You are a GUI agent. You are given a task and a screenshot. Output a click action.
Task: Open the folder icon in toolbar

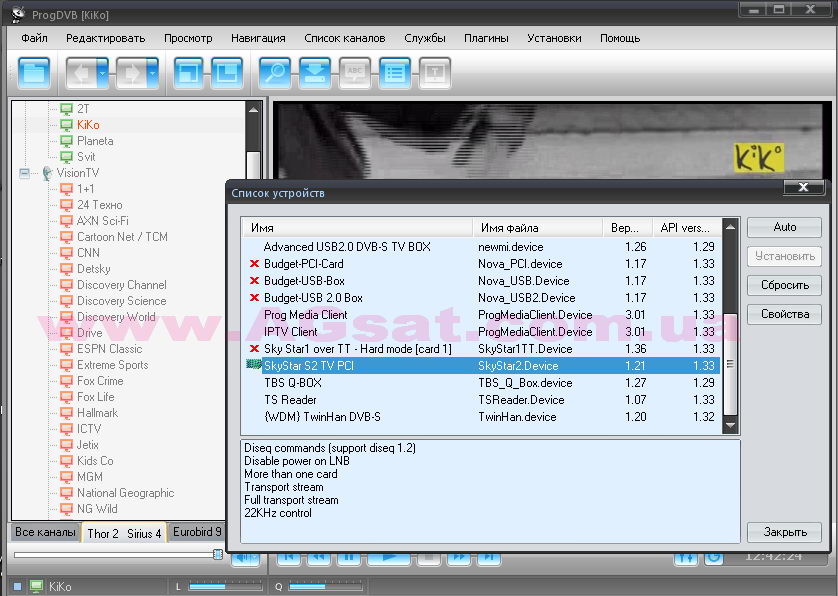pyautogui.click(x=34, y=73)
